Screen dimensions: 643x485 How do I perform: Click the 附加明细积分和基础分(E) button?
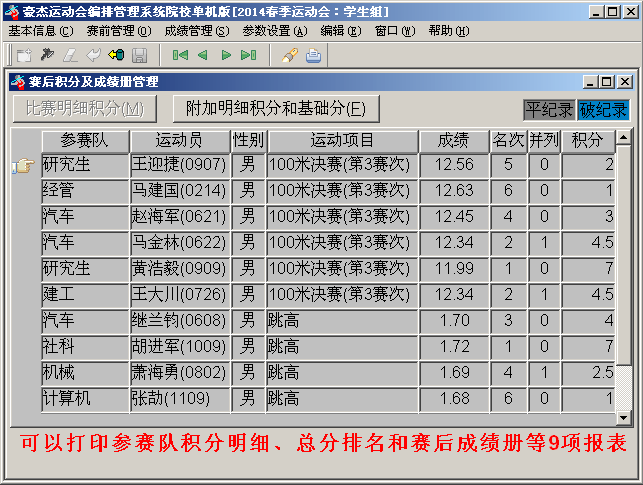[276, 109]
